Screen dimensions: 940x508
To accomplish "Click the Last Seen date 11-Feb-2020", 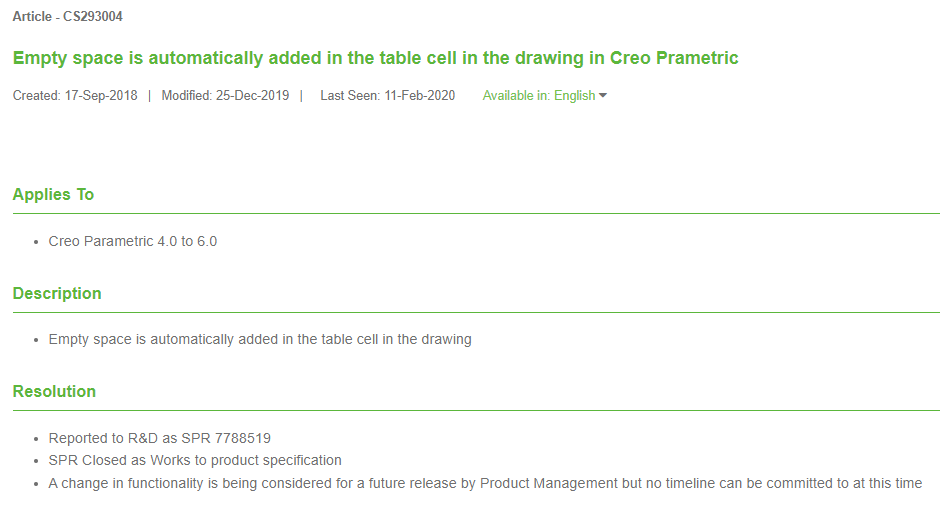I will (x=419, y=96).
